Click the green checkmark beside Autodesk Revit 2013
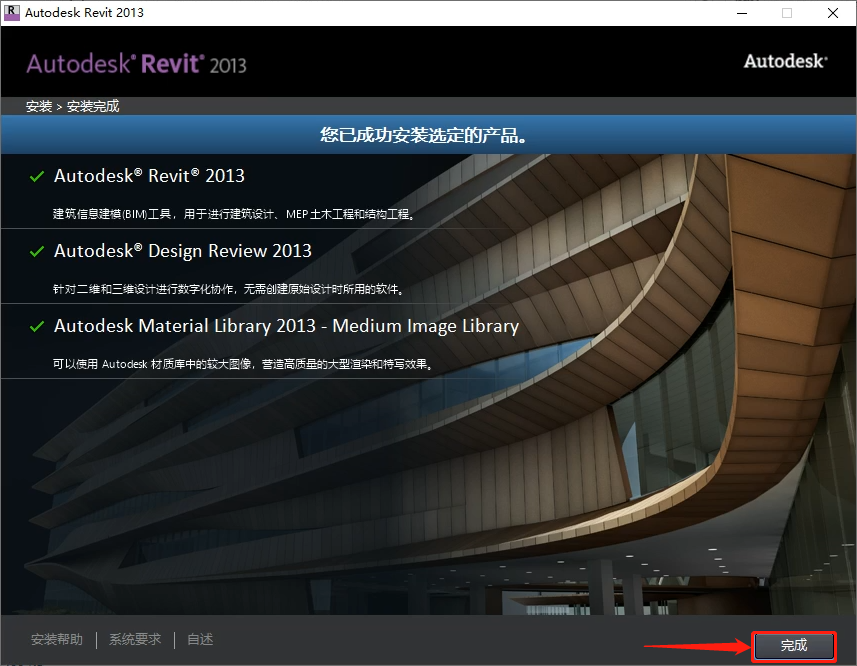Screen dimensions: 857x666 pyautogui.click(x=37, y=177)
